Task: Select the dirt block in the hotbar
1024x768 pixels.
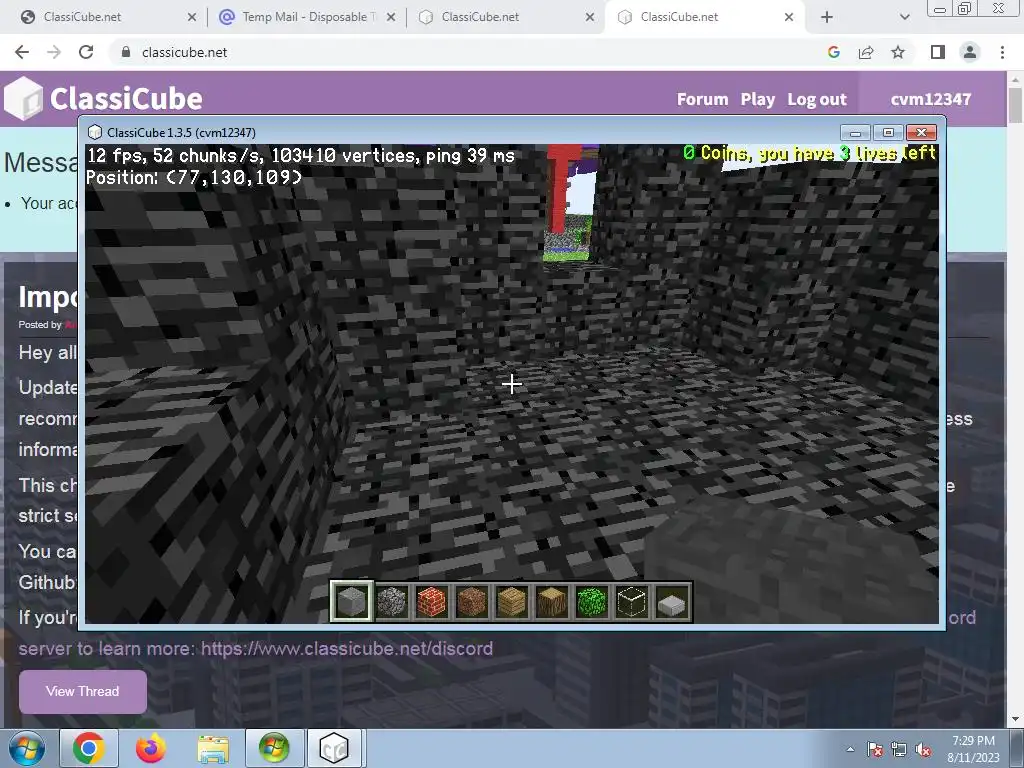Action: coord(472,601)
